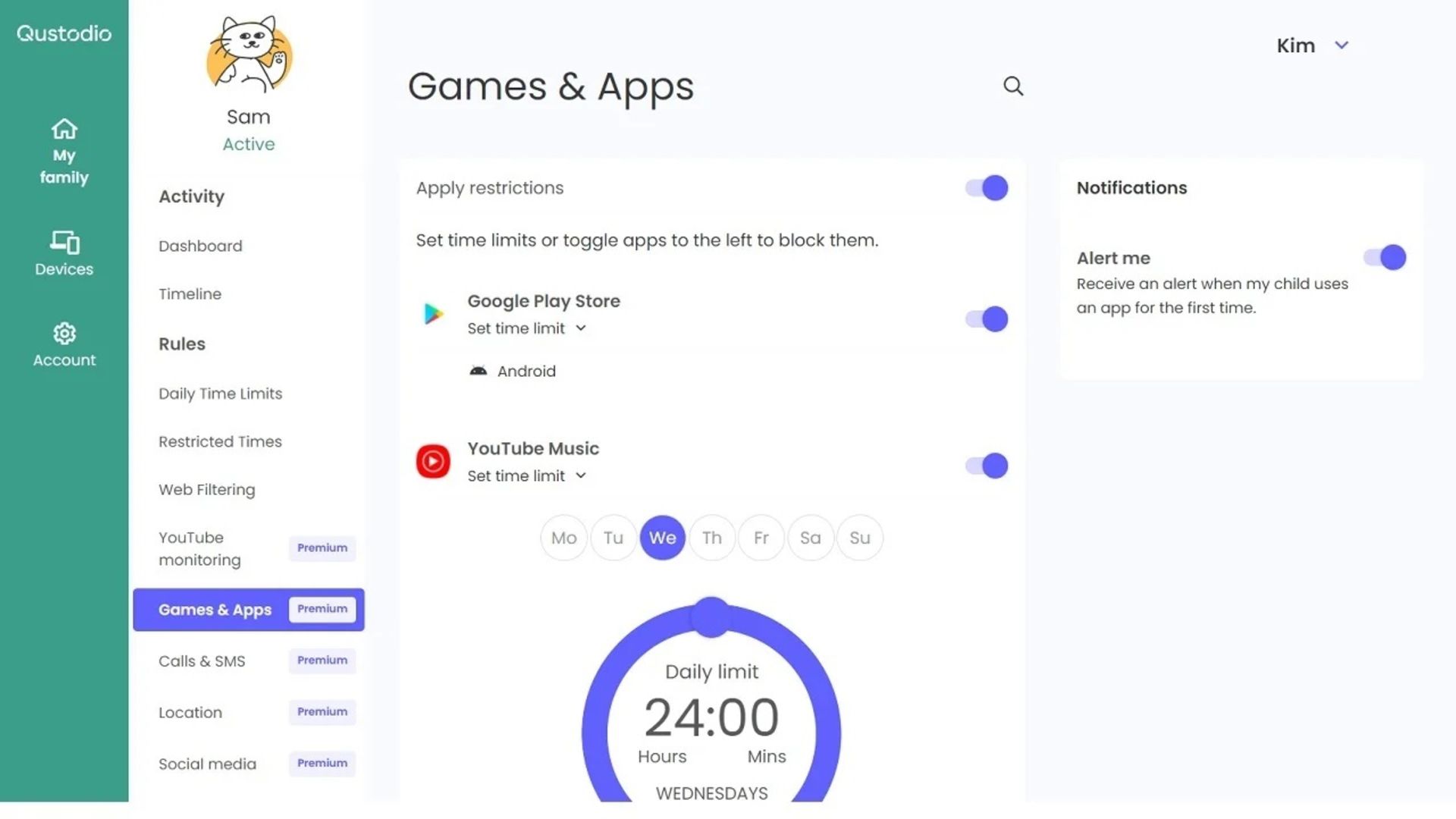Screen dimensions: 1456x819
Task: Click the search icon in Games & Apps
Action: click(x=1013, y=85)
